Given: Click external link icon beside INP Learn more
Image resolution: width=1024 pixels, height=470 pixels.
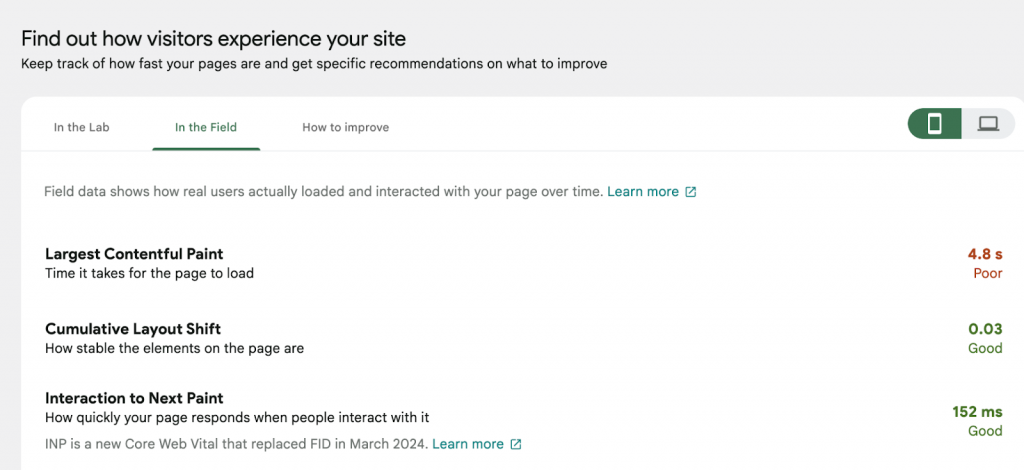Looking at the screenshot, I should pyautogui.click(x=516, y=444).
